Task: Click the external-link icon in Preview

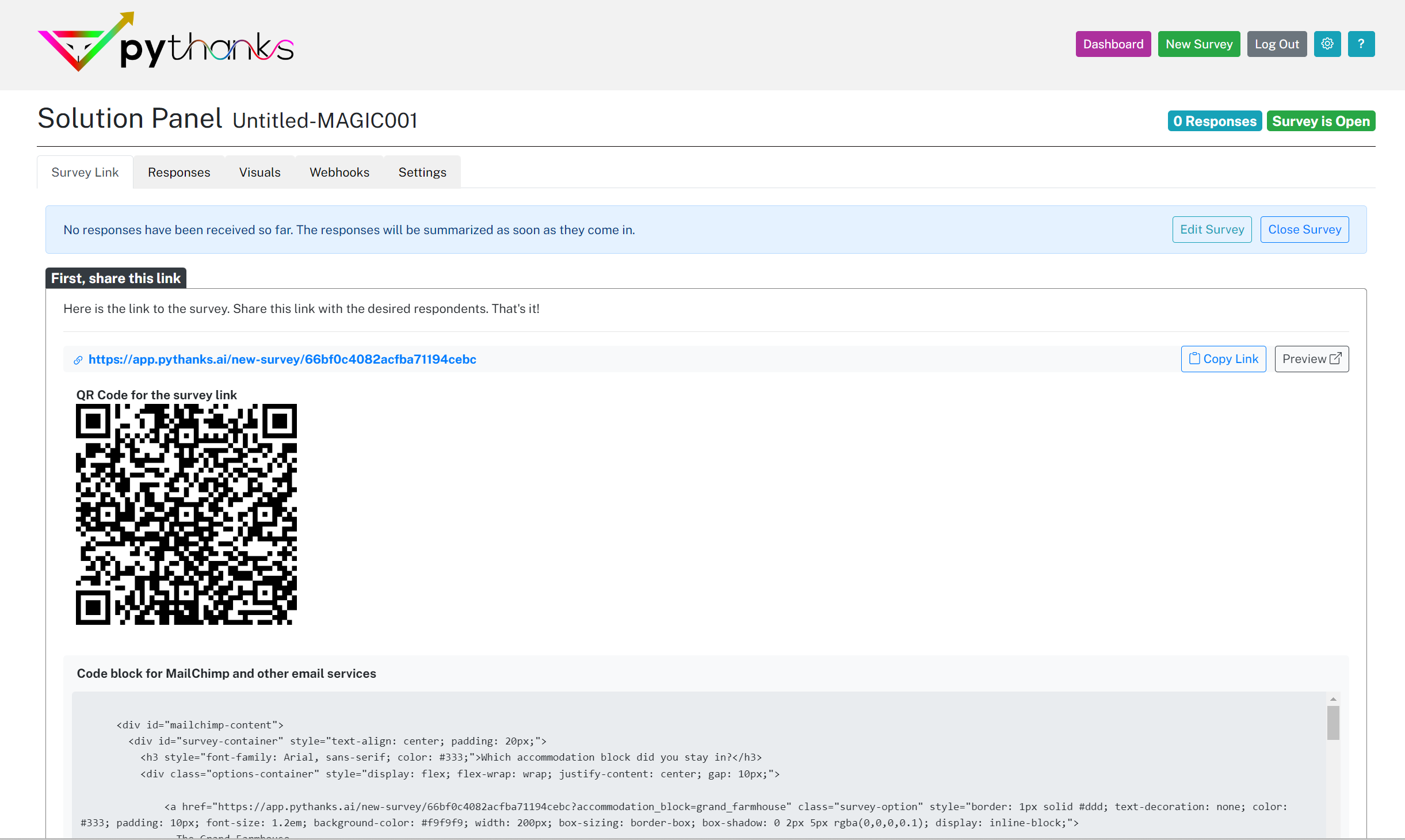Action: coord(1336,358)
